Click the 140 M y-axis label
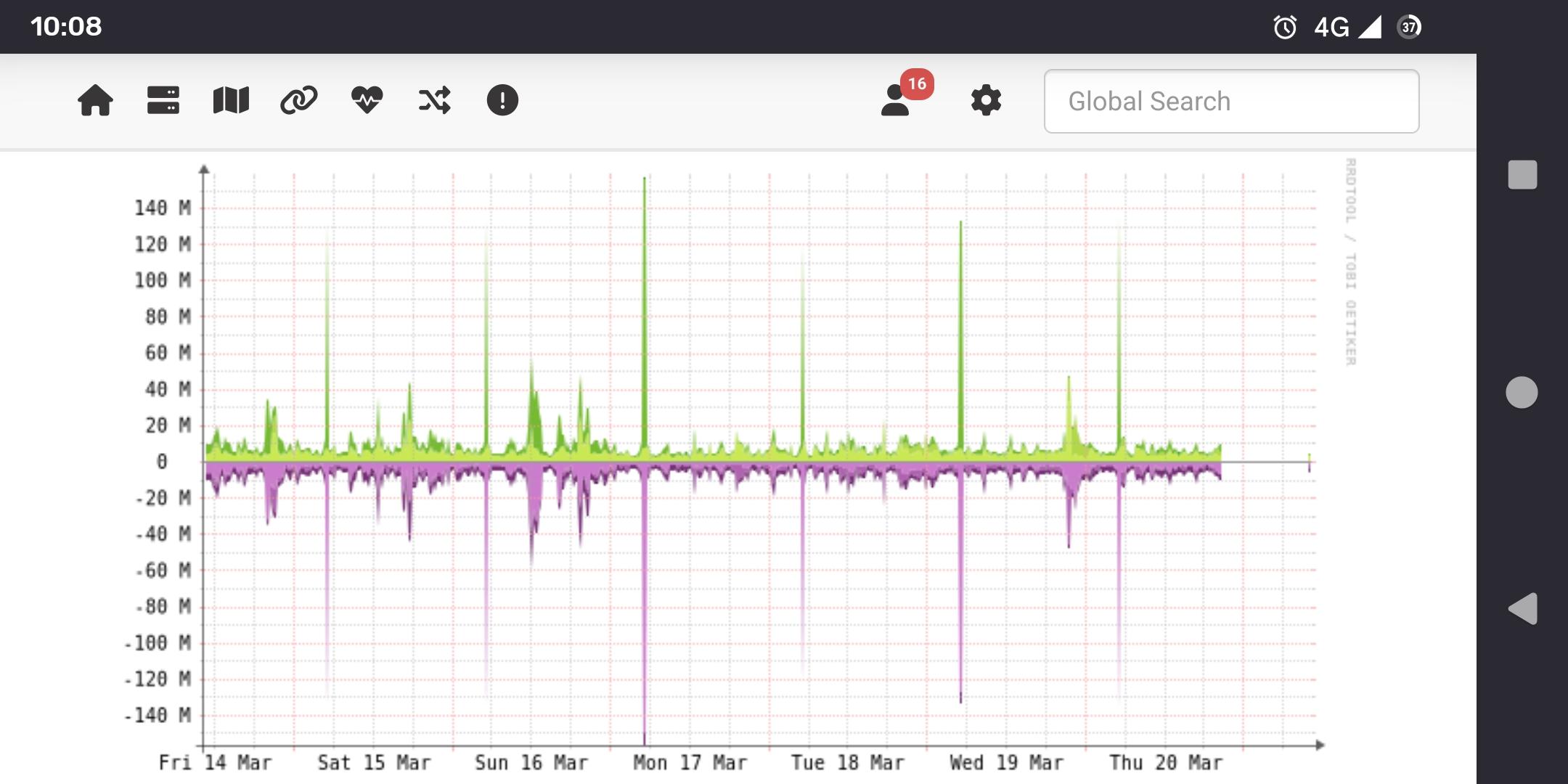Screen dimensions: 1568x784 163,208
